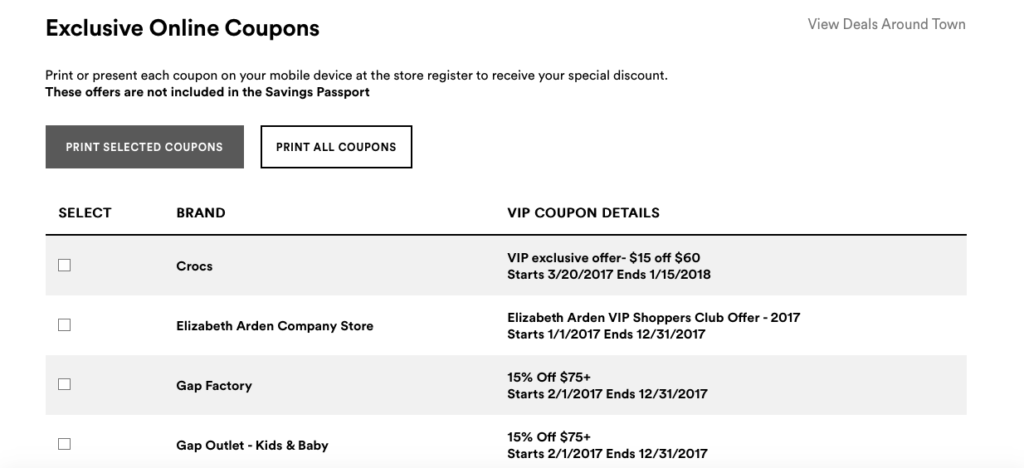This screenshot has height=468, width=1024.
Task: Click the VIP COUPON DETAILS column header
Action: pos(583,213)
